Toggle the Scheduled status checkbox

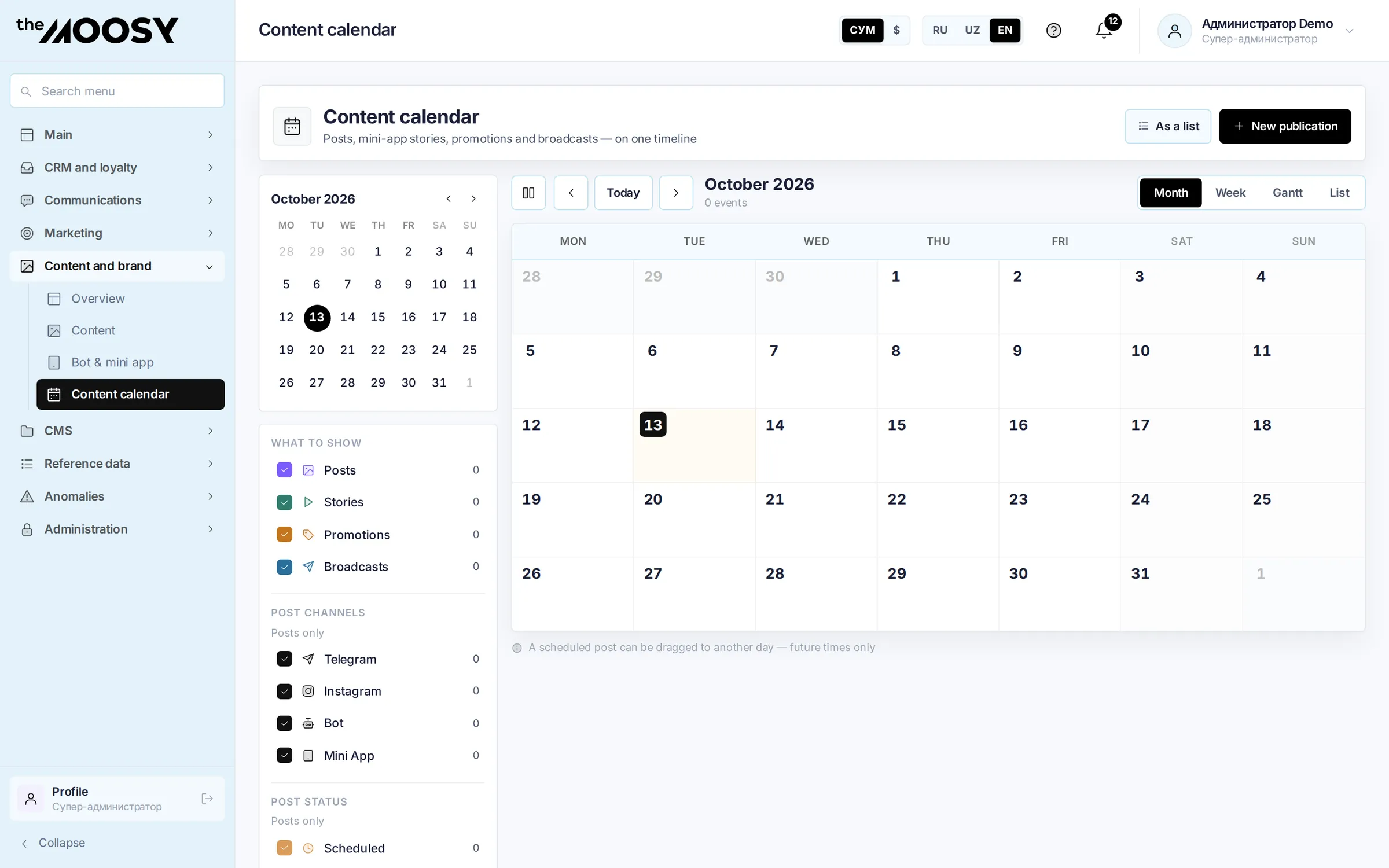[284, 848]
